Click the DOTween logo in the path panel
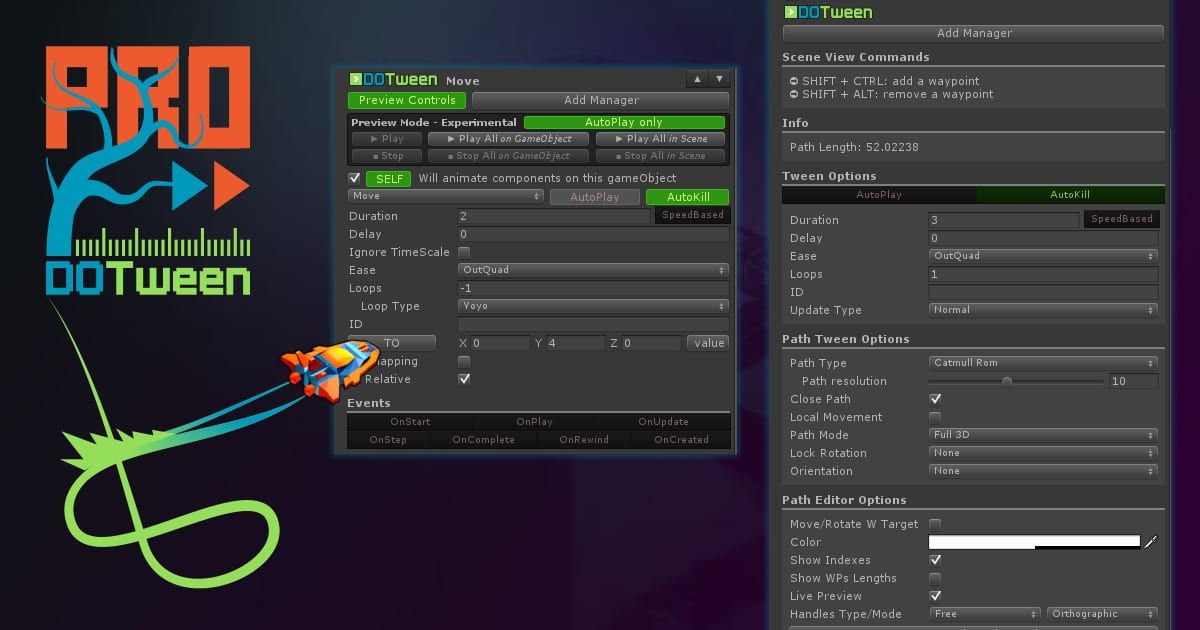Screen dimensions: 1200x630 (828, 13)
